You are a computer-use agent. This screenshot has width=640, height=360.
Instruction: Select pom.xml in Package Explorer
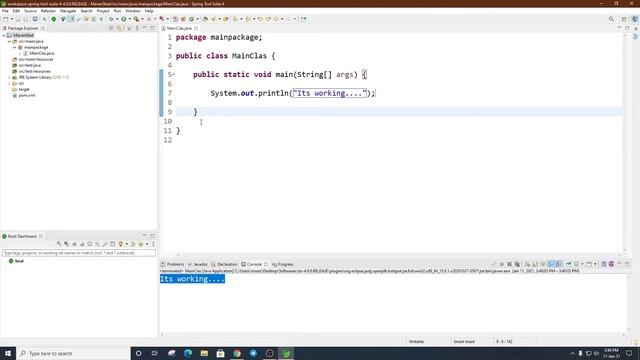coord(24,95)
